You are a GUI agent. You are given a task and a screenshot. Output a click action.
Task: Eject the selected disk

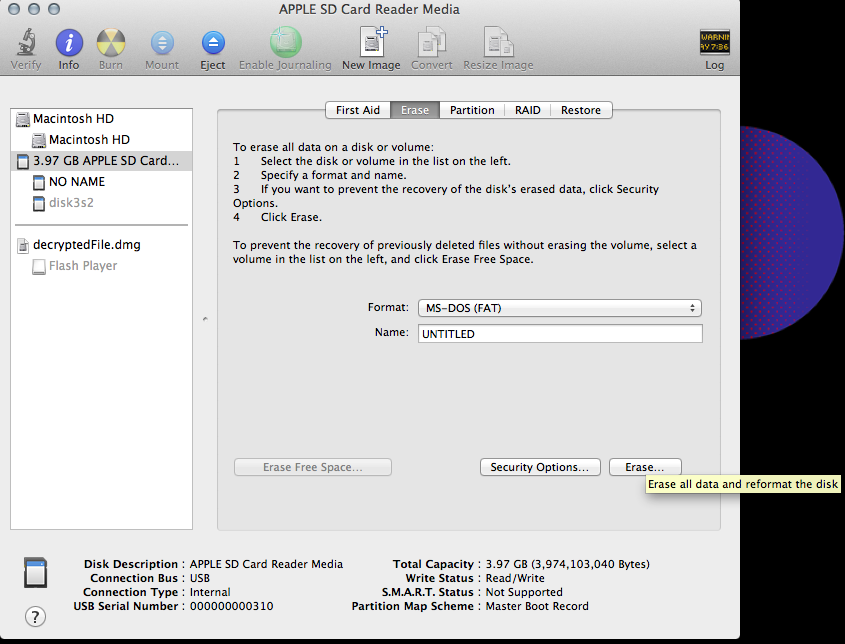click(213, 43)
